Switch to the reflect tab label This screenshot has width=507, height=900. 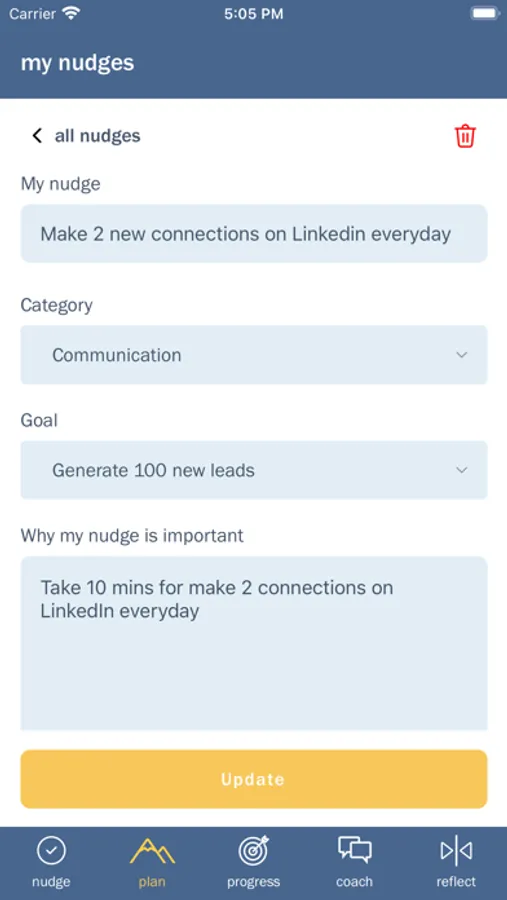coord(456,882)
